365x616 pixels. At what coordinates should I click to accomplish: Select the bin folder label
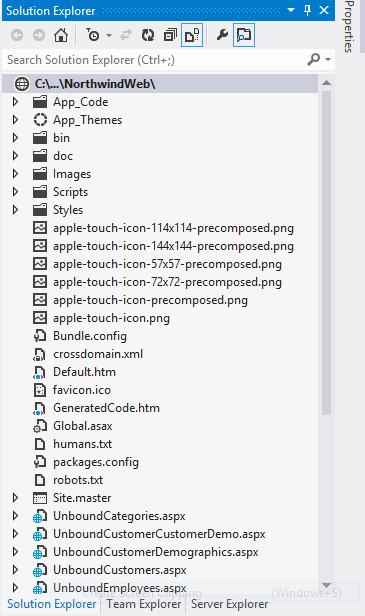pyautogui.click(x=61, y=138)
